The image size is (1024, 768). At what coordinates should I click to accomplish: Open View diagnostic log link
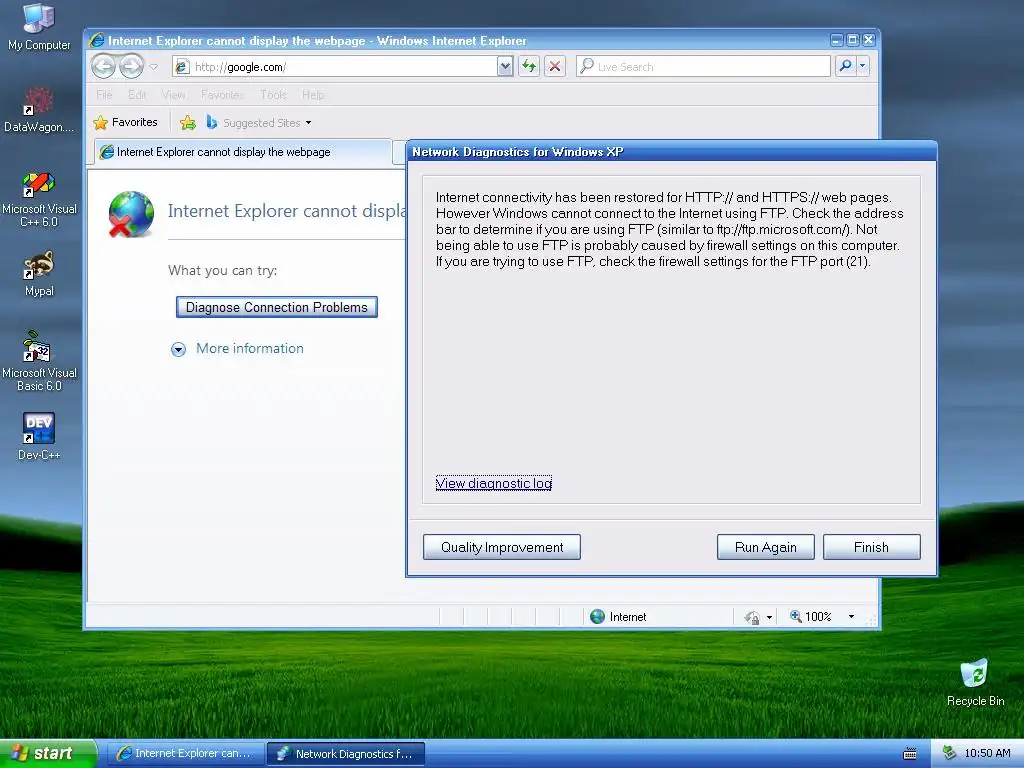[x=494, y=483]
